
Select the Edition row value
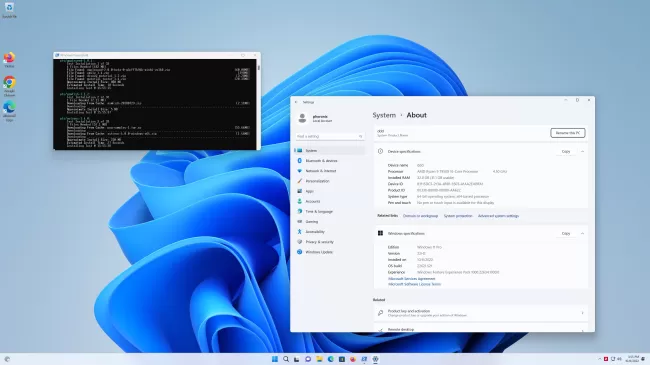coord(429,247)
